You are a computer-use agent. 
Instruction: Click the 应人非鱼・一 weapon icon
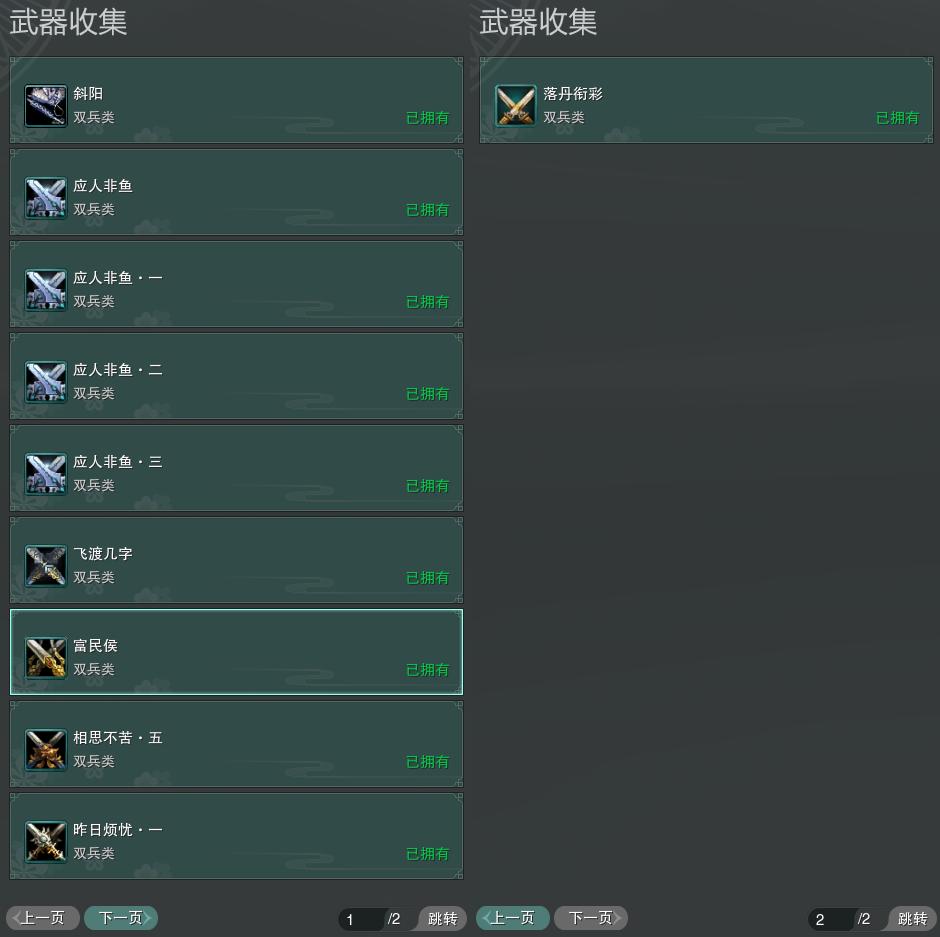[x=46, y=290]
